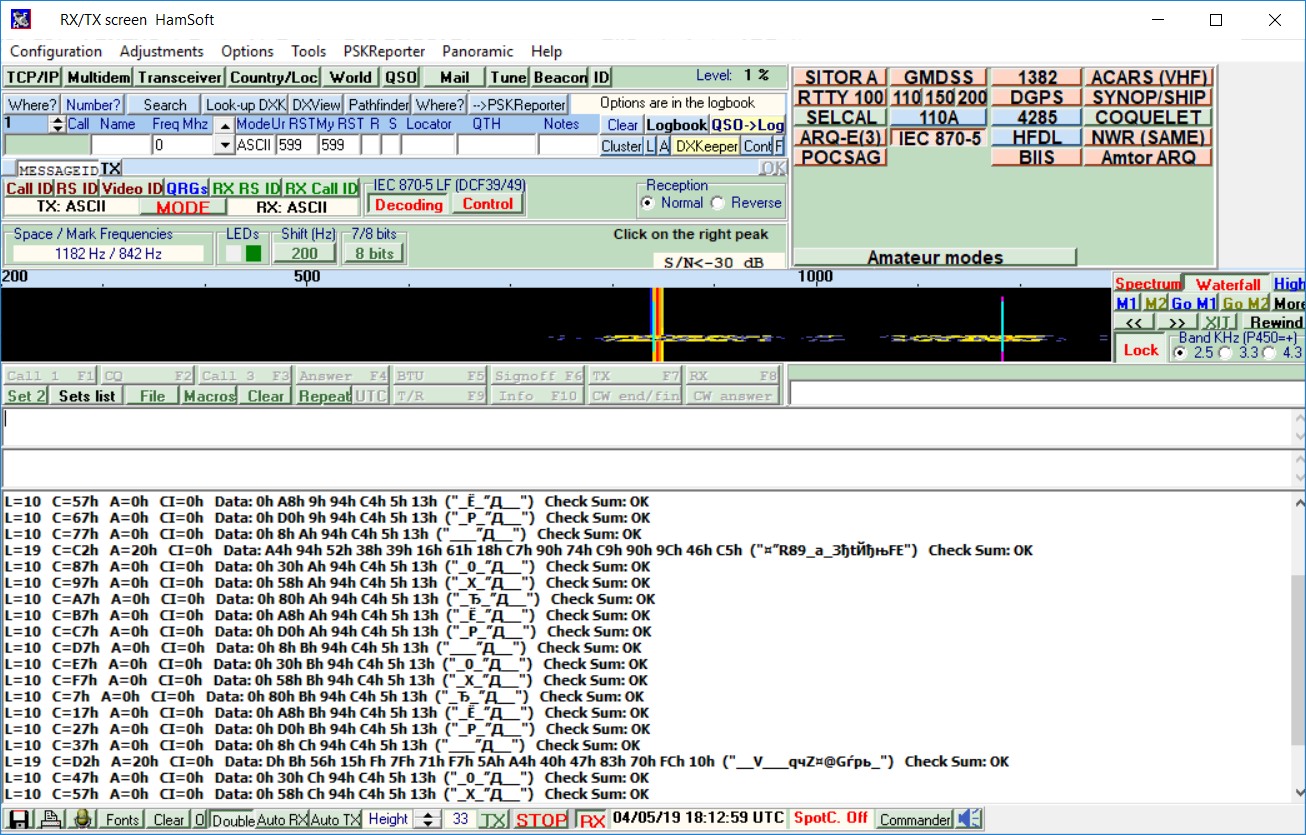Click the Locator input field

(427, 145)
